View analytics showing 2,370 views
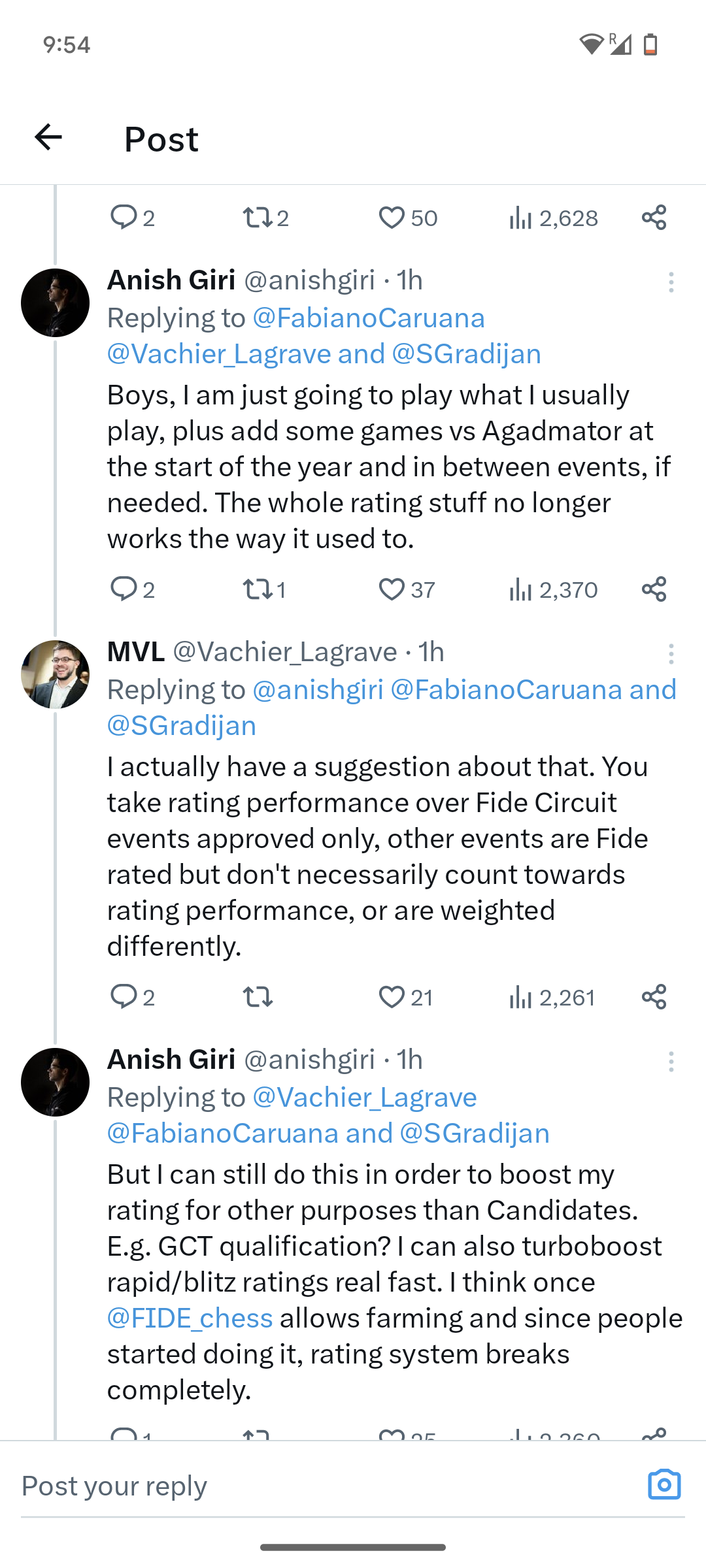Screen dimensions: 706x1568 pos(553,589)
